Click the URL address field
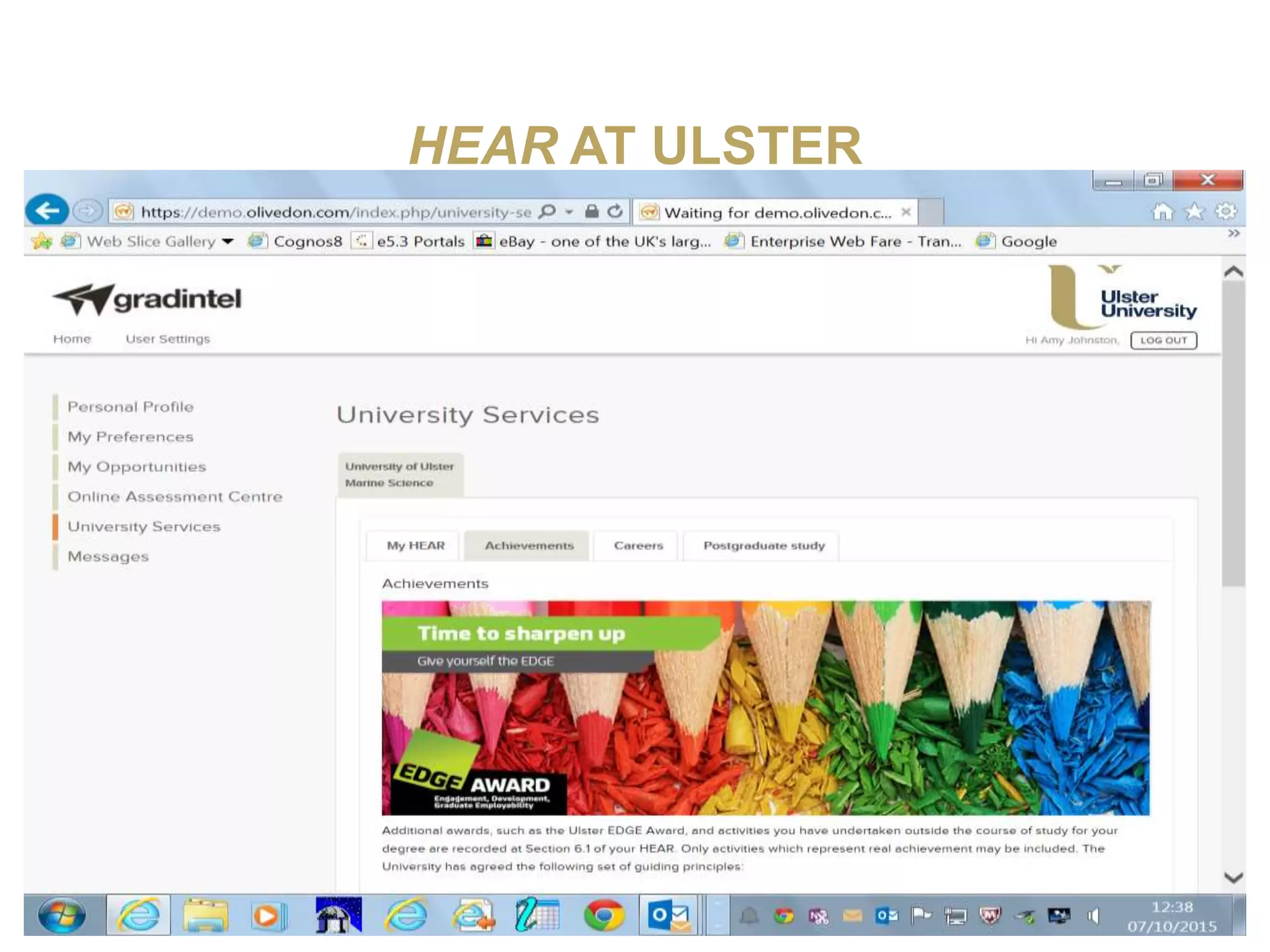1270x952 pixels. click(x=336, y=212)
